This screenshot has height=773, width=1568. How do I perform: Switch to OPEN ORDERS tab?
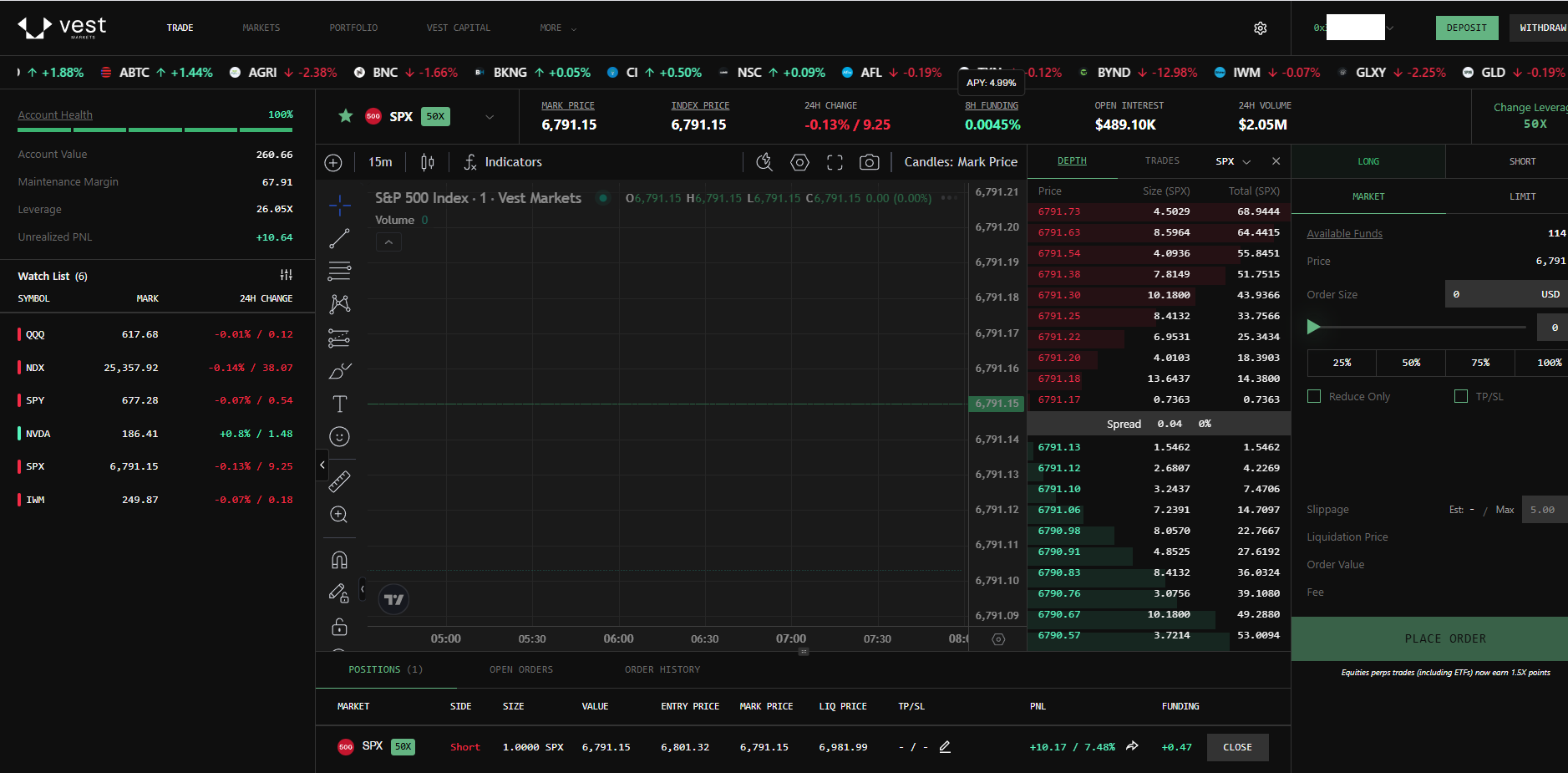coord(521,669)
